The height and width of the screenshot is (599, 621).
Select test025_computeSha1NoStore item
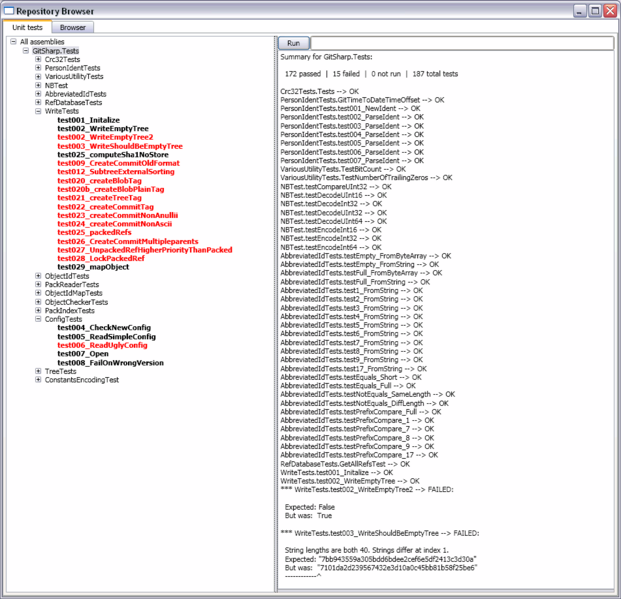coord(113,155)
